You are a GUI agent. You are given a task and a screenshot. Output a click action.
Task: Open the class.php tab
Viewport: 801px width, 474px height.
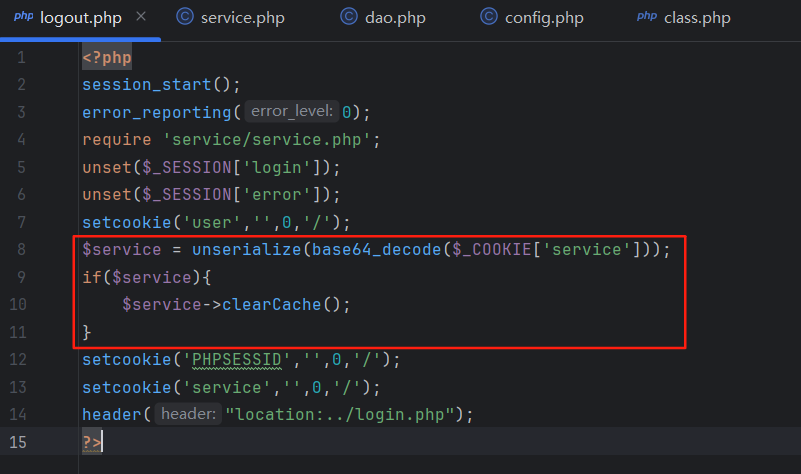pos(684,18)
